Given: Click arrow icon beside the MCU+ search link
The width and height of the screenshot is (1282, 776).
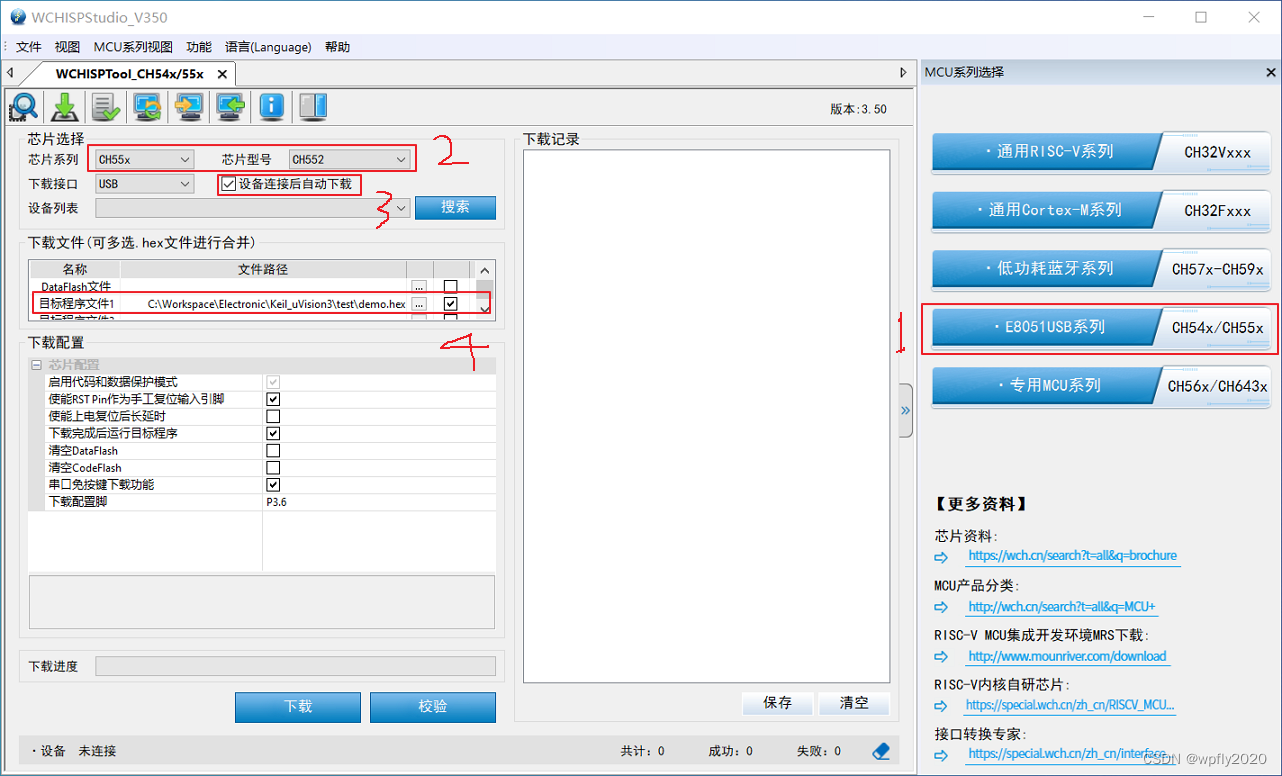Looking at the screenshot, I should (x=941, y=607).
